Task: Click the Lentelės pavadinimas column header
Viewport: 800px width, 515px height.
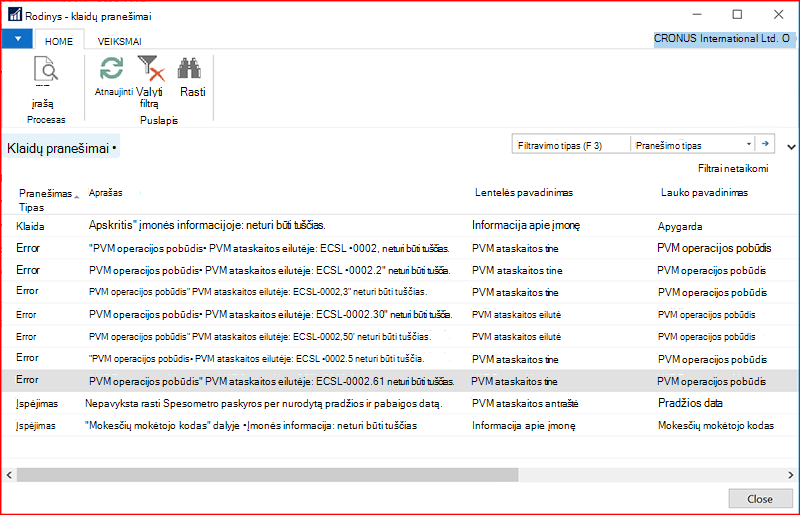Action: click(x=524, y=192)
